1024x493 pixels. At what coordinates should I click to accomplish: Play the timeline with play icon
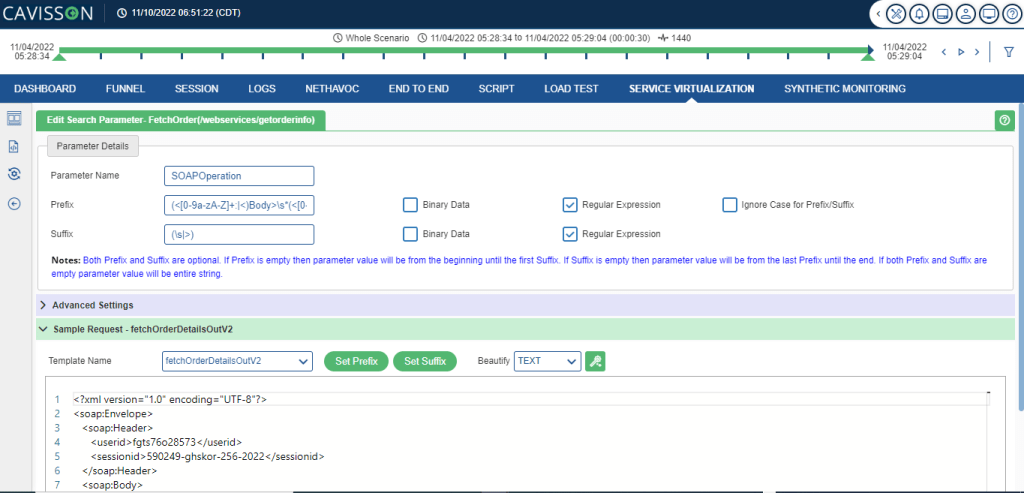click(x=961, y=52)
